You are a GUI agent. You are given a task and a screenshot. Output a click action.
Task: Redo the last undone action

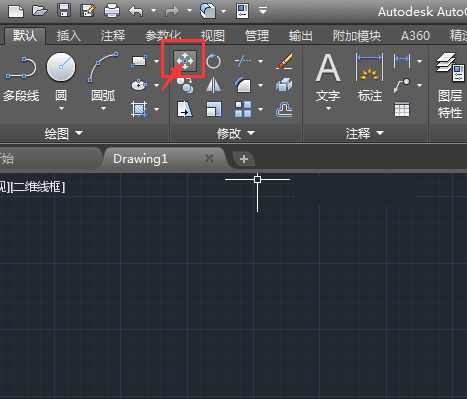tap(172, 12)
